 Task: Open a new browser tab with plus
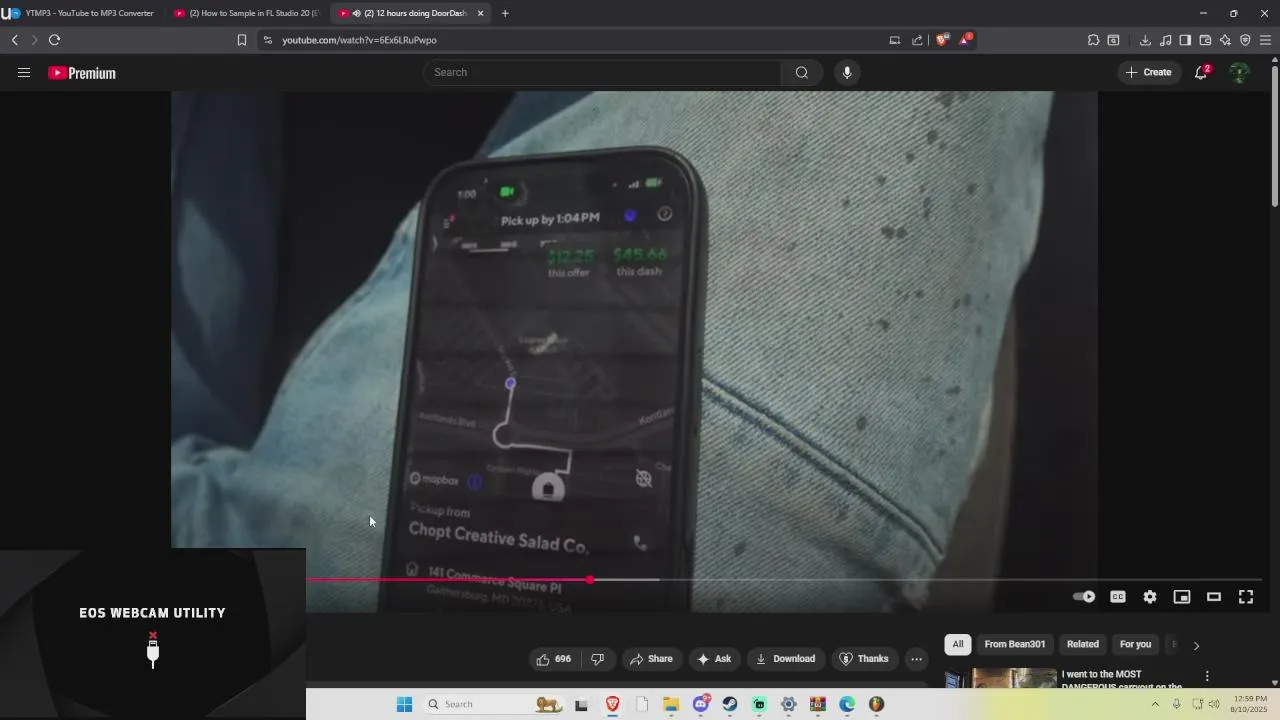(x=505, y=13)
